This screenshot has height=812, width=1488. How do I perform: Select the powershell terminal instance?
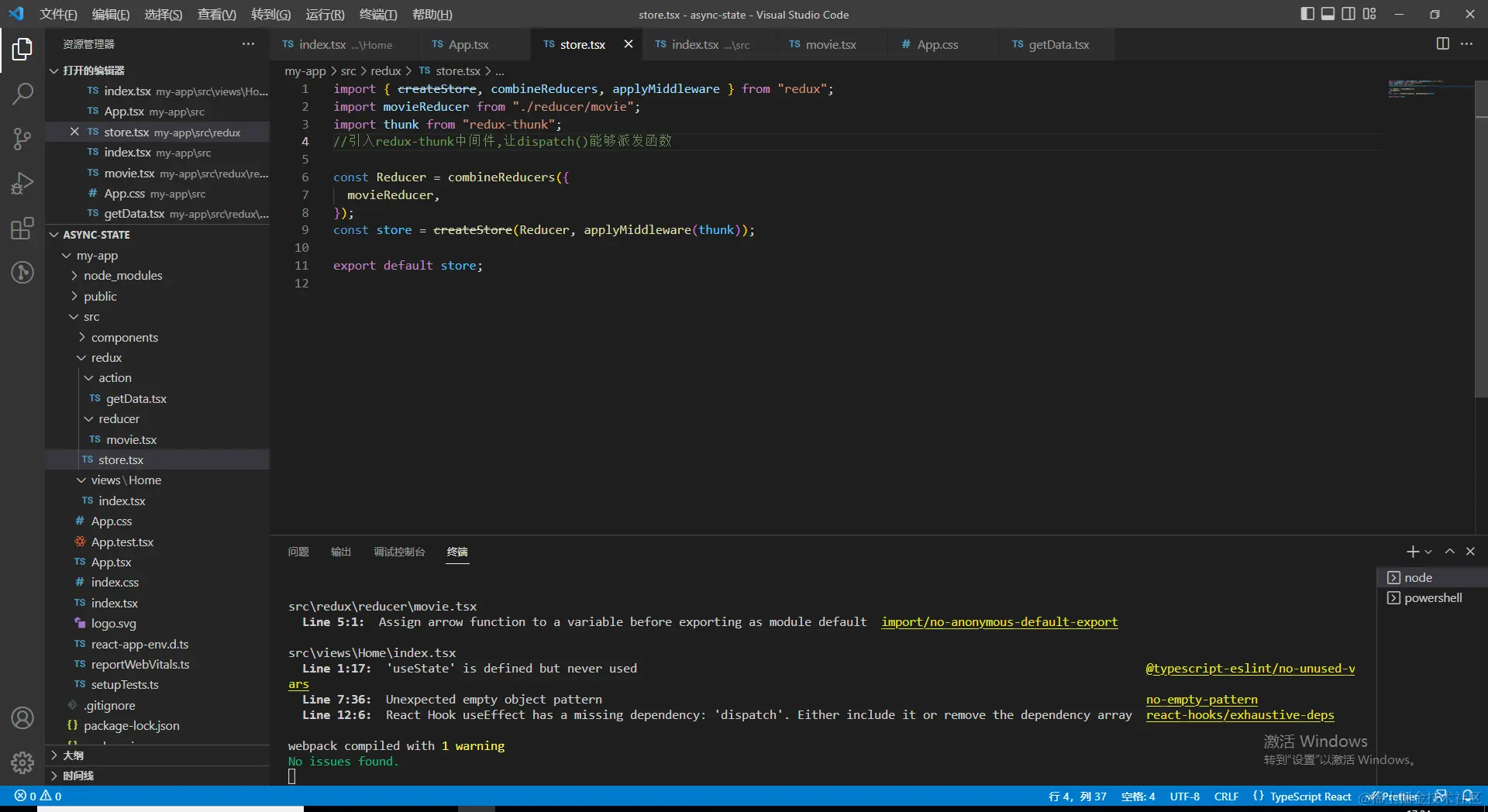(1432, 598)
